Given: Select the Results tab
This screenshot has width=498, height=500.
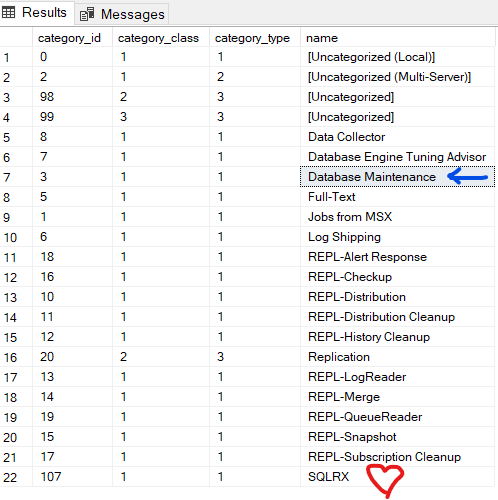Looking at the screenshot, I should tap(37, 13).
